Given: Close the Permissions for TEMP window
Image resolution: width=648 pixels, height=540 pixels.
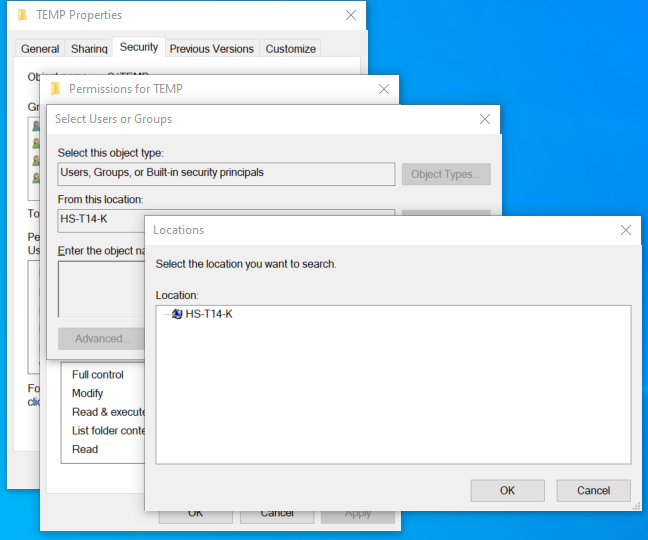Looking at the screenshot, I should pos(384,89).
